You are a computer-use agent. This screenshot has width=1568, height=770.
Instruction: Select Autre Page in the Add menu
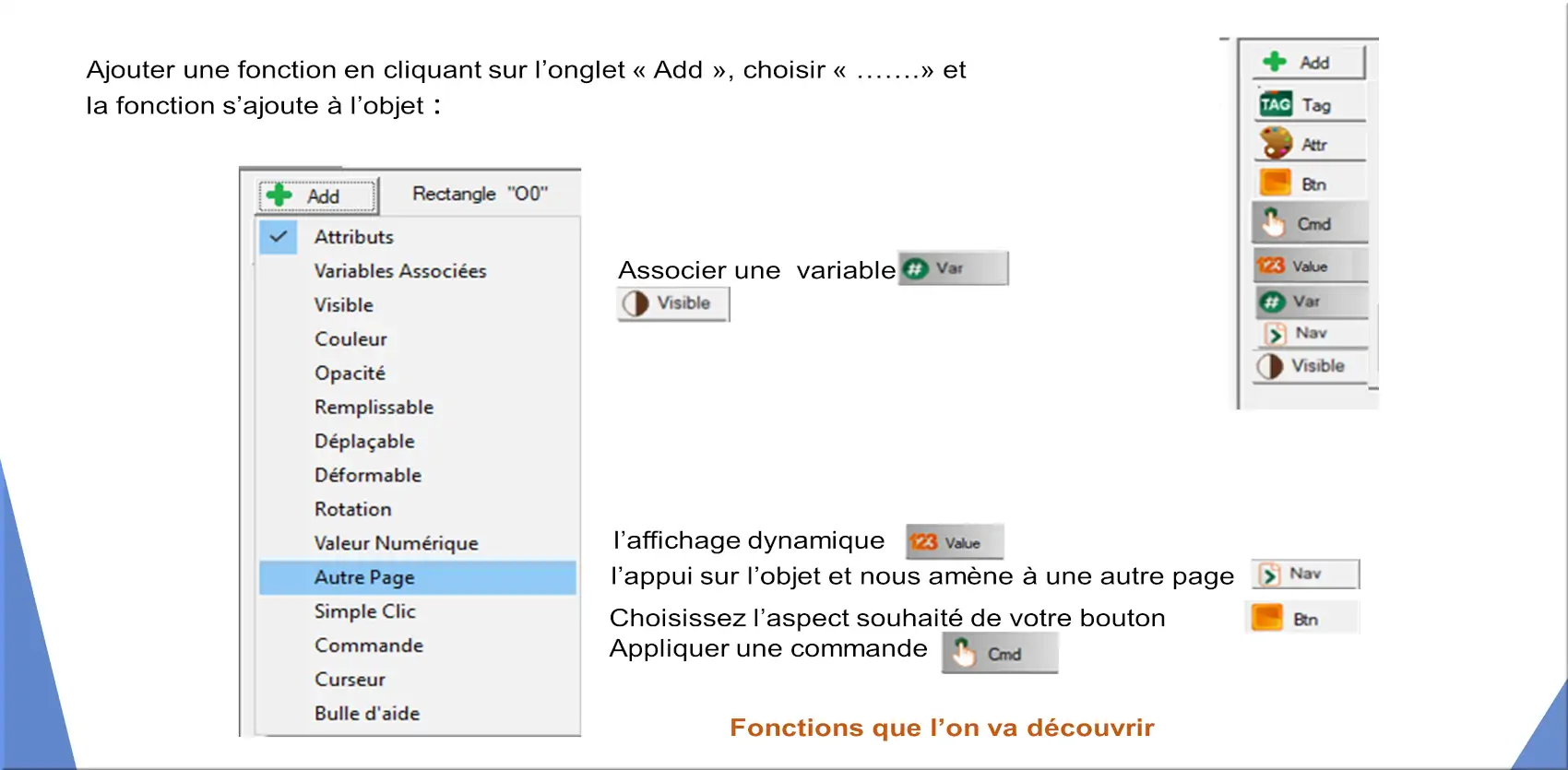[418, 577]
